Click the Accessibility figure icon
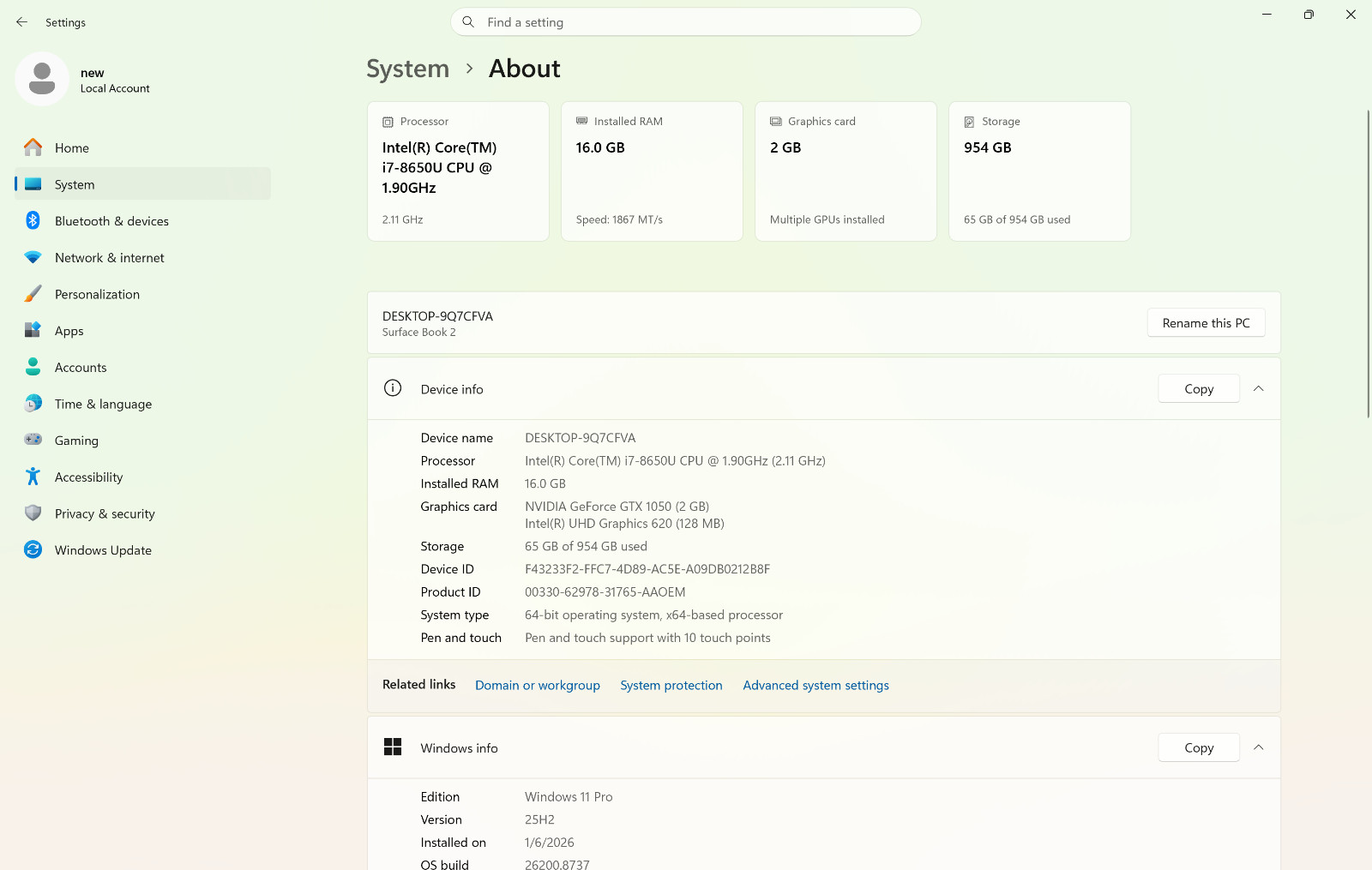 point(33,477)
